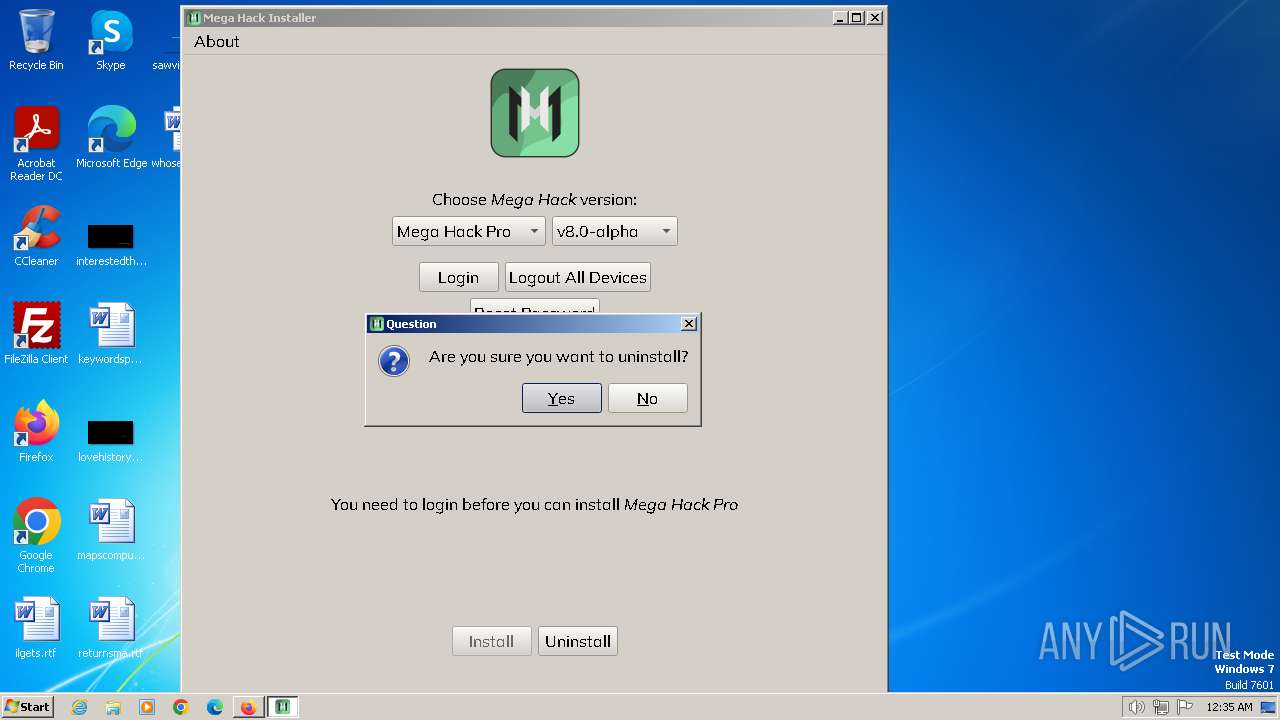
Task: Click the "You need to login" message
Action: click(x=535, y=505)
